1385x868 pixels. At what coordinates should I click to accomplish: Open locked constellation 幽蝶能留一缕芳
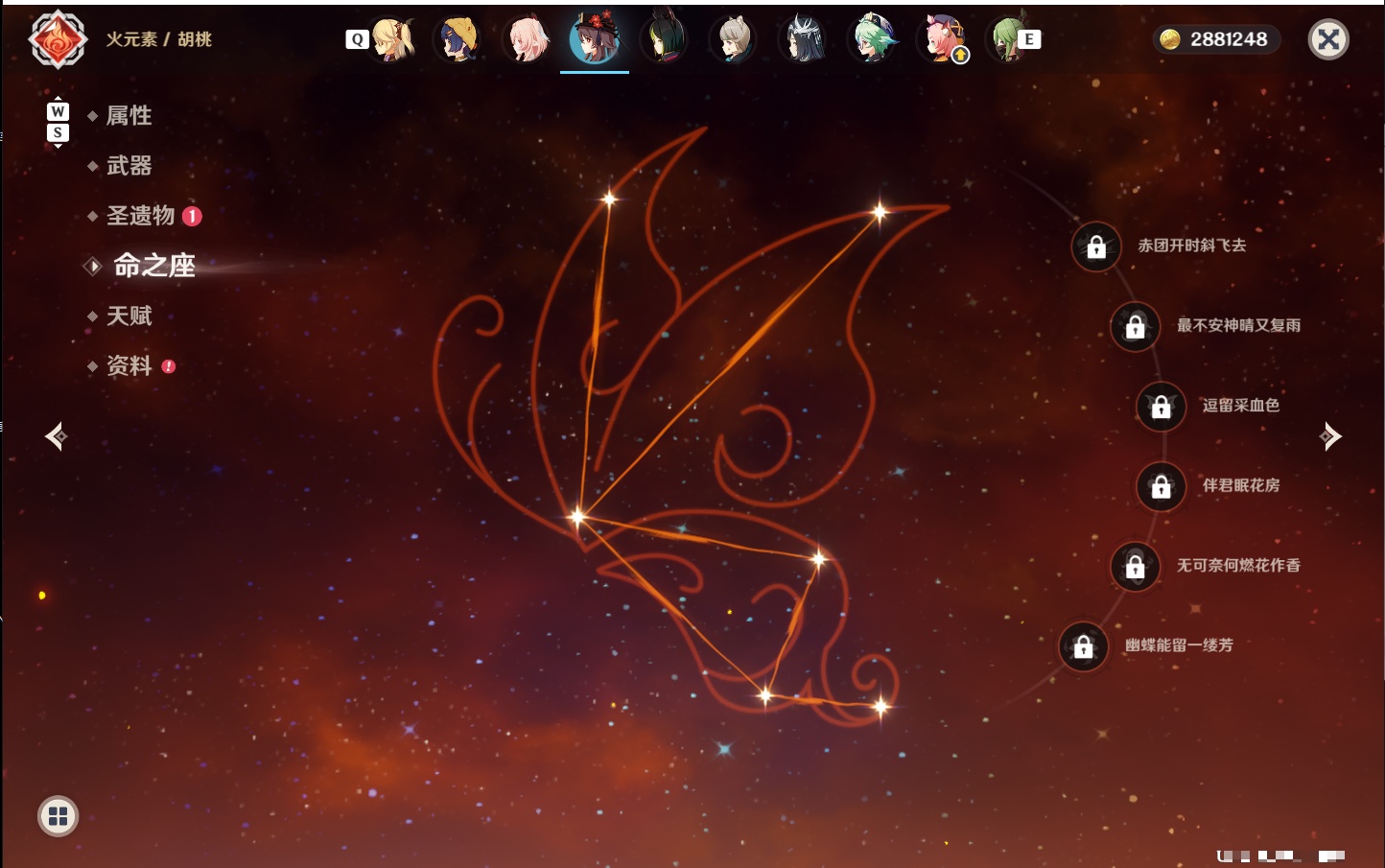(x=1083, y=646)
